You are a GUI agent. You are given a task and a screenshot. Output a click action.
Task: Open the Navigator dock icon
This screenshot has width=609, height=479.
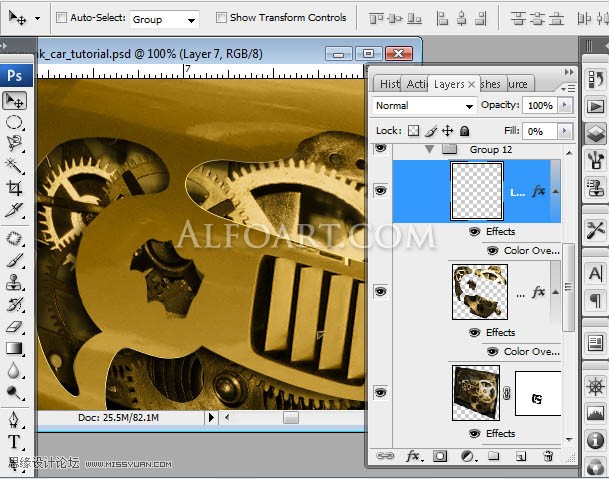pyautogui.click(x=596, y=387)
